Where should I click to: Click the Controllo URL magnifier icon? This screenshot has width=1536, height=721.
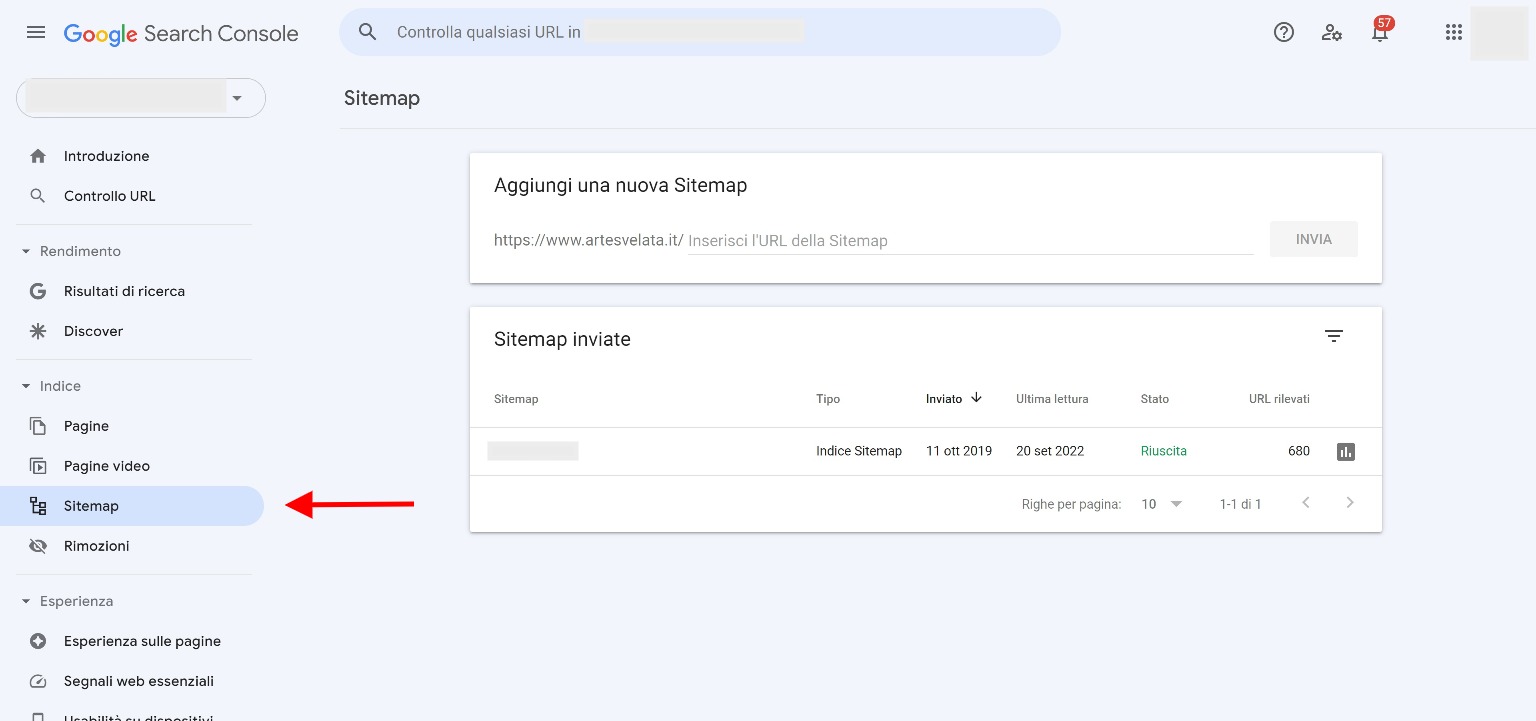click(x=38, y=196)
